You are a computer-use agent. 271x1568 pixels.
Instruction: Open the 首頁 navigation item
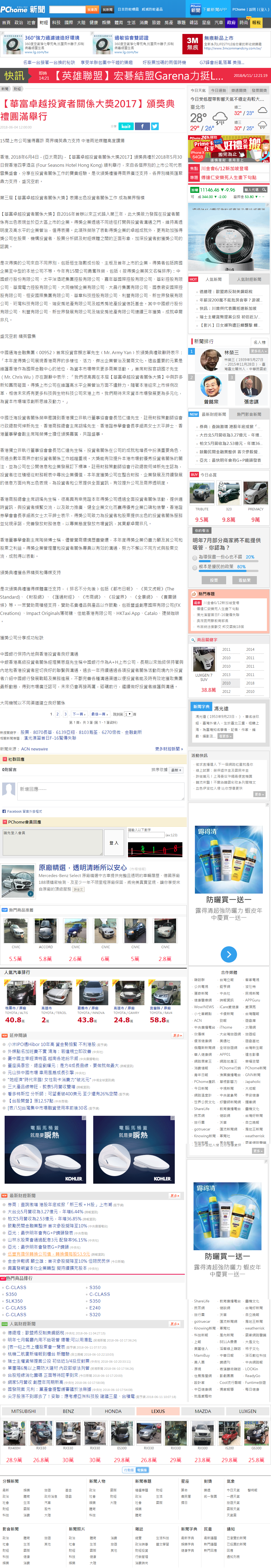point(6,23)
